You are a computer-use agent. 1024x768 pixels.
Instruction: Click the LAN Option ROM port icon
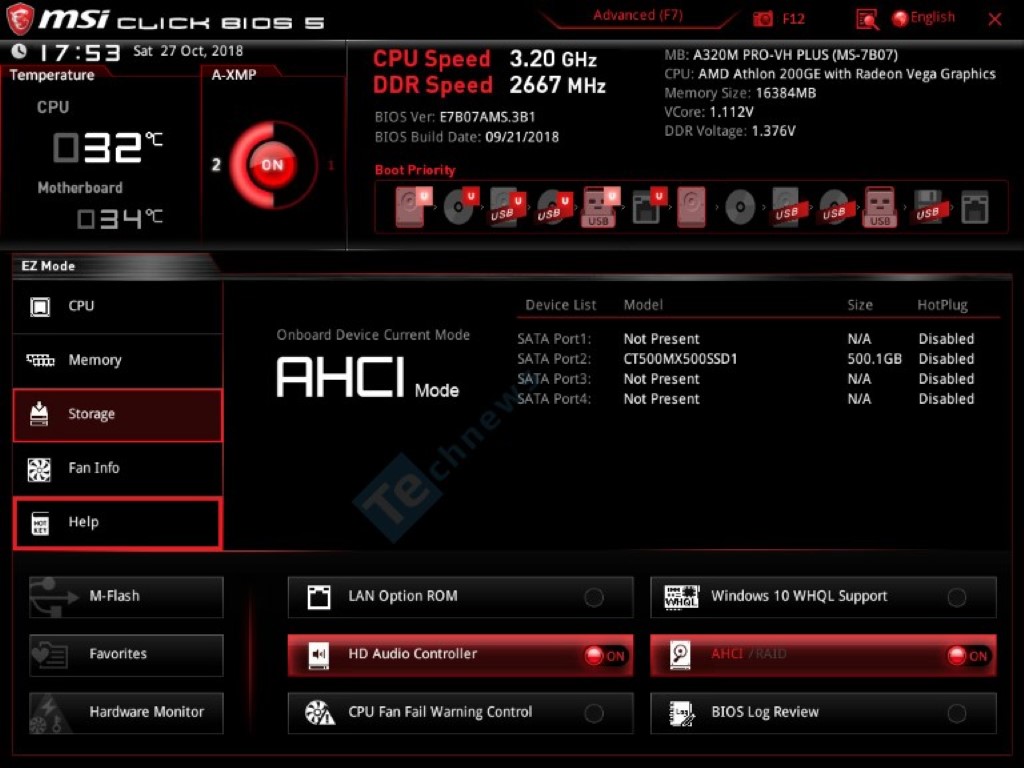(319, 597)
